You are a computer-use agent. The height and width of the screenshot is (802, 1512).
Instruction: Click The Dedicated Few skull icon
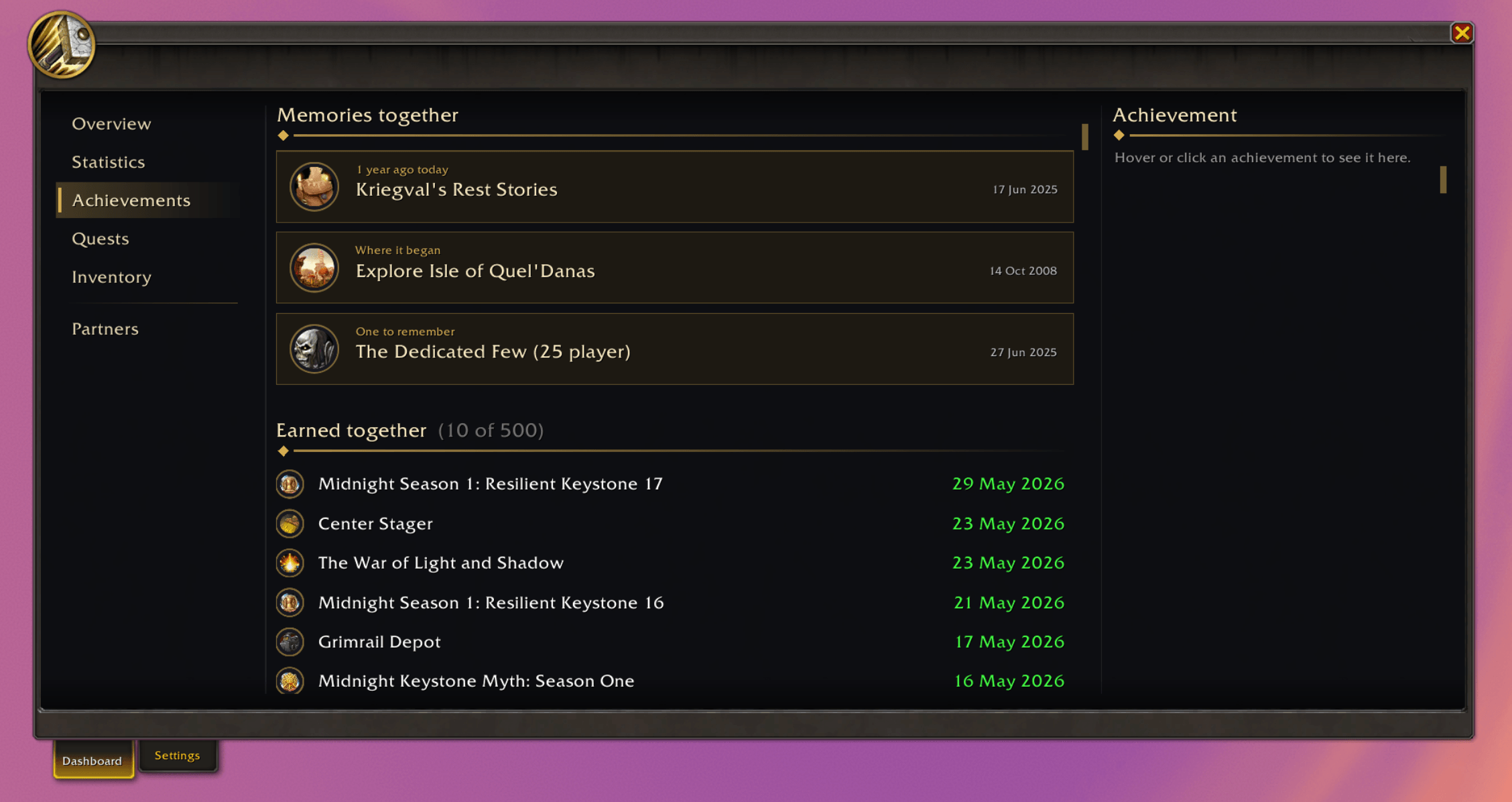coord(314,349)
